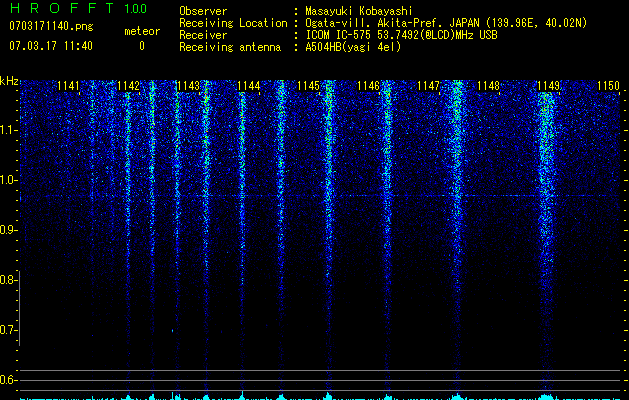Click time marker 1150

tap(608, 86)
